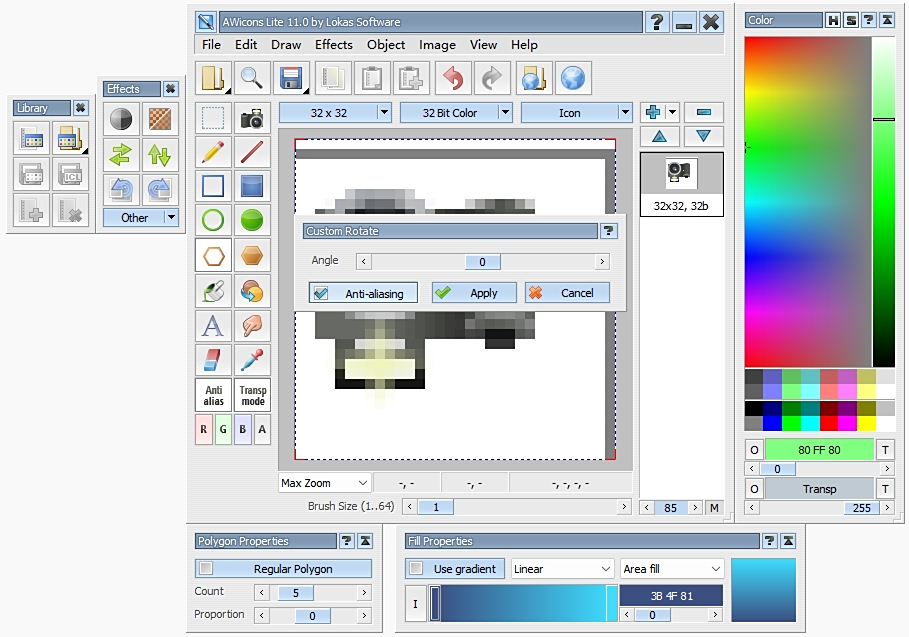The image size is (909, 637).
Task: Select the Pencil drawing tool
Action: (213, 152)
